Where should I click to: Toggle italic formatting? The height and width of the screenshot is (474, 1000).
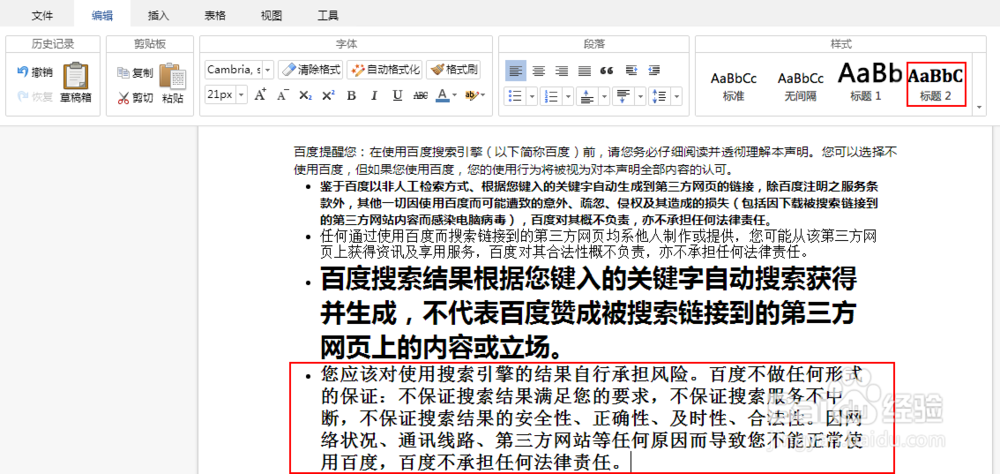click(374, 95)
